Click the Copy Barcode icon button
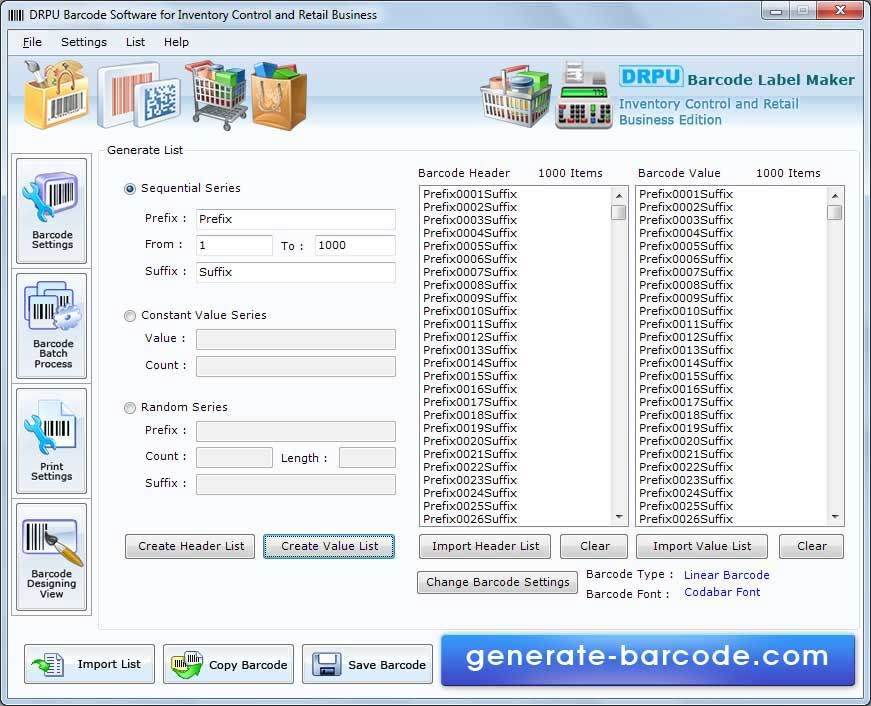Viewport: 871px width, 706px height. click(228, 664)
